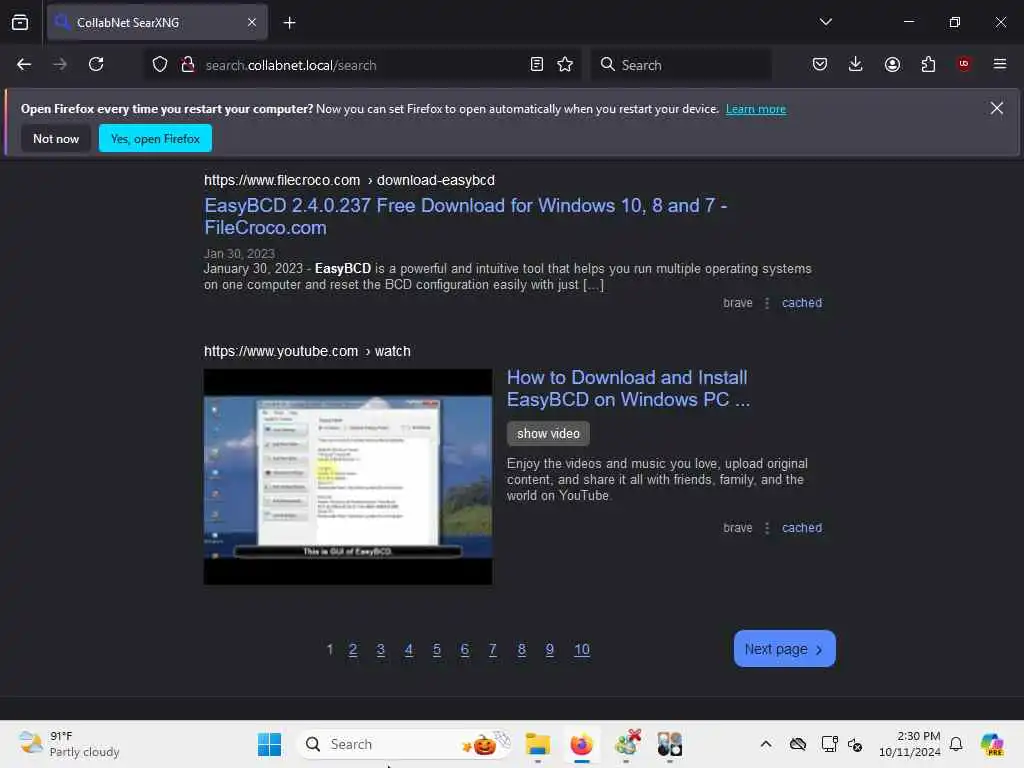Open the Downloads panel
The width and height of the screenshot is (1024, 768).
click(x=856, y=64)
